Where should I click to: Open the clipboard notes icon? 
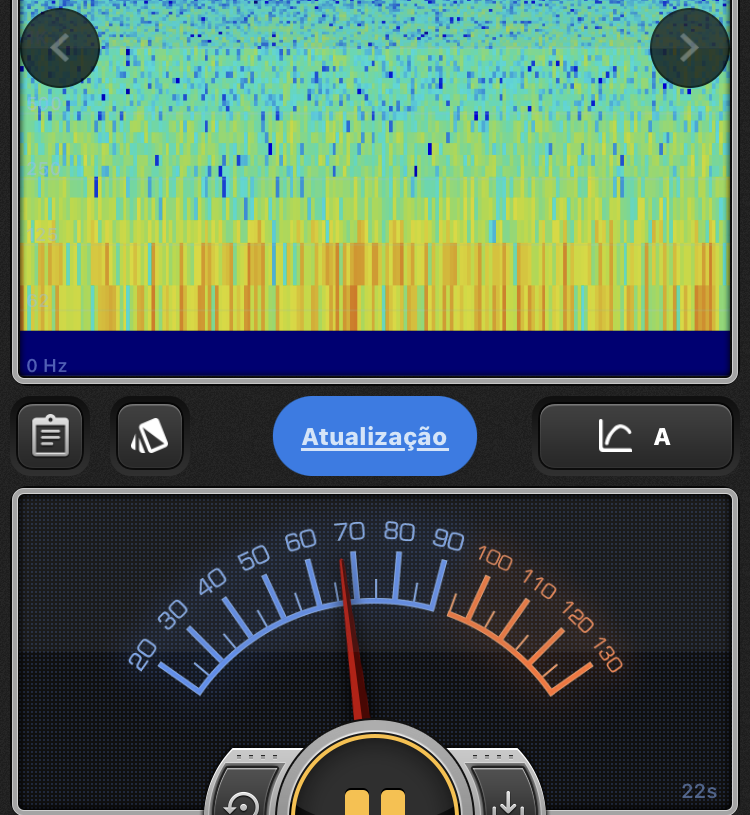(x=50, y=436)
